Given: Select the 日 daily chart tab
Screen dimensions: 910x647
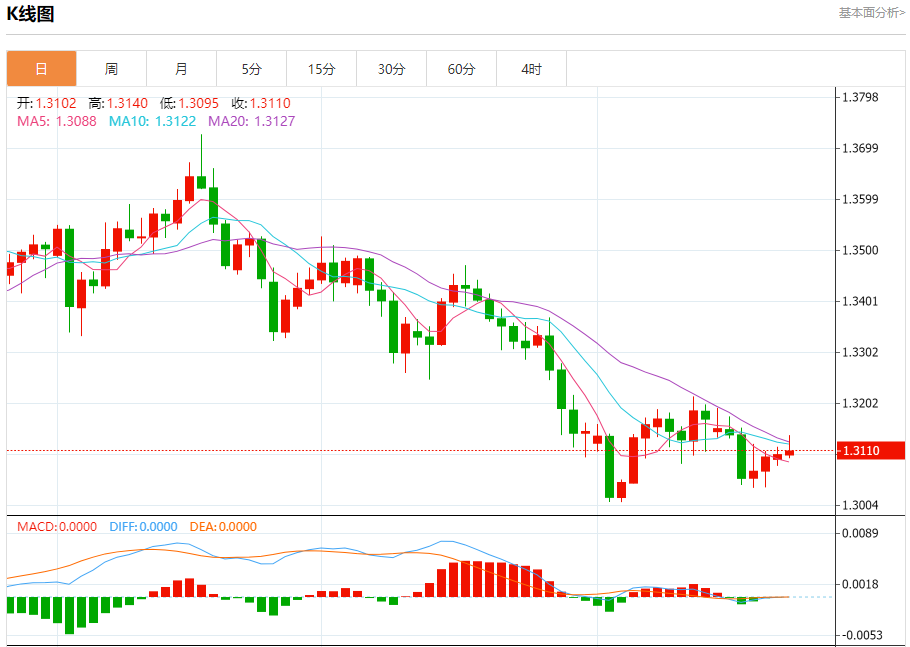Looking at the screenshot, I should [41, 69].
